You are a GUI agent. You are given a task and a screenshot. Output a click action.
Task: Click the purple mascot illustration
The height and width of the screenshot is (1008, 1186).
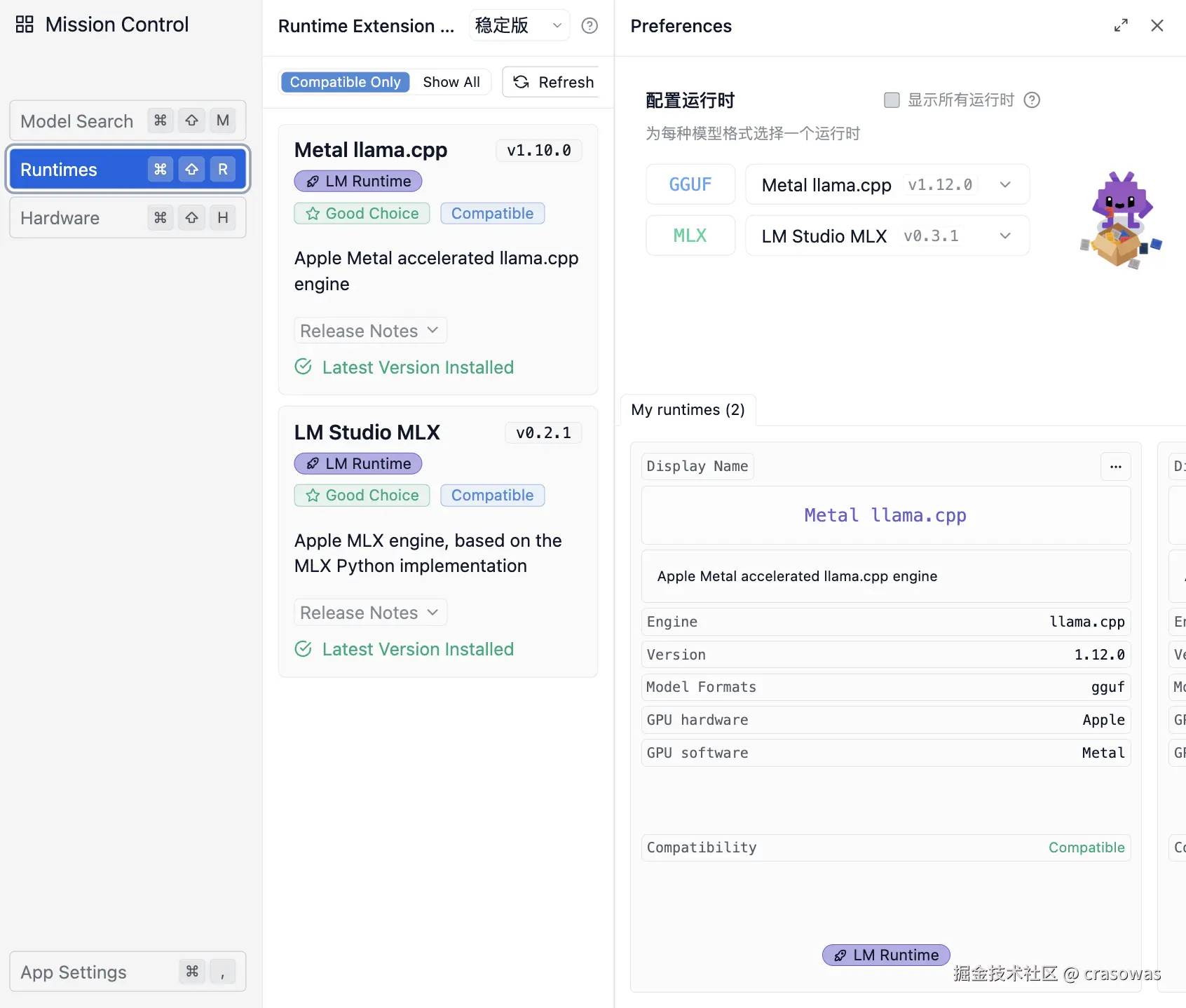1120,220
